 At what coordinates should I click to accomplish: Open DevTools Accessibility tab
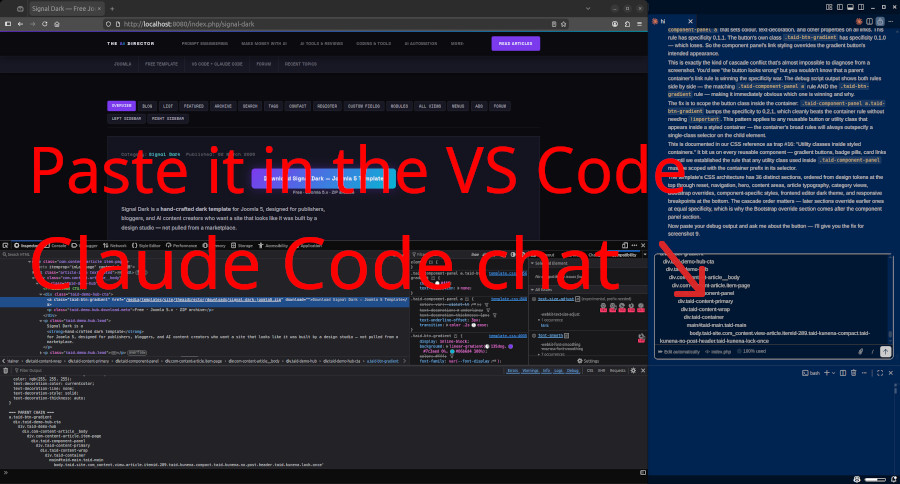click(x=273, y=245)
